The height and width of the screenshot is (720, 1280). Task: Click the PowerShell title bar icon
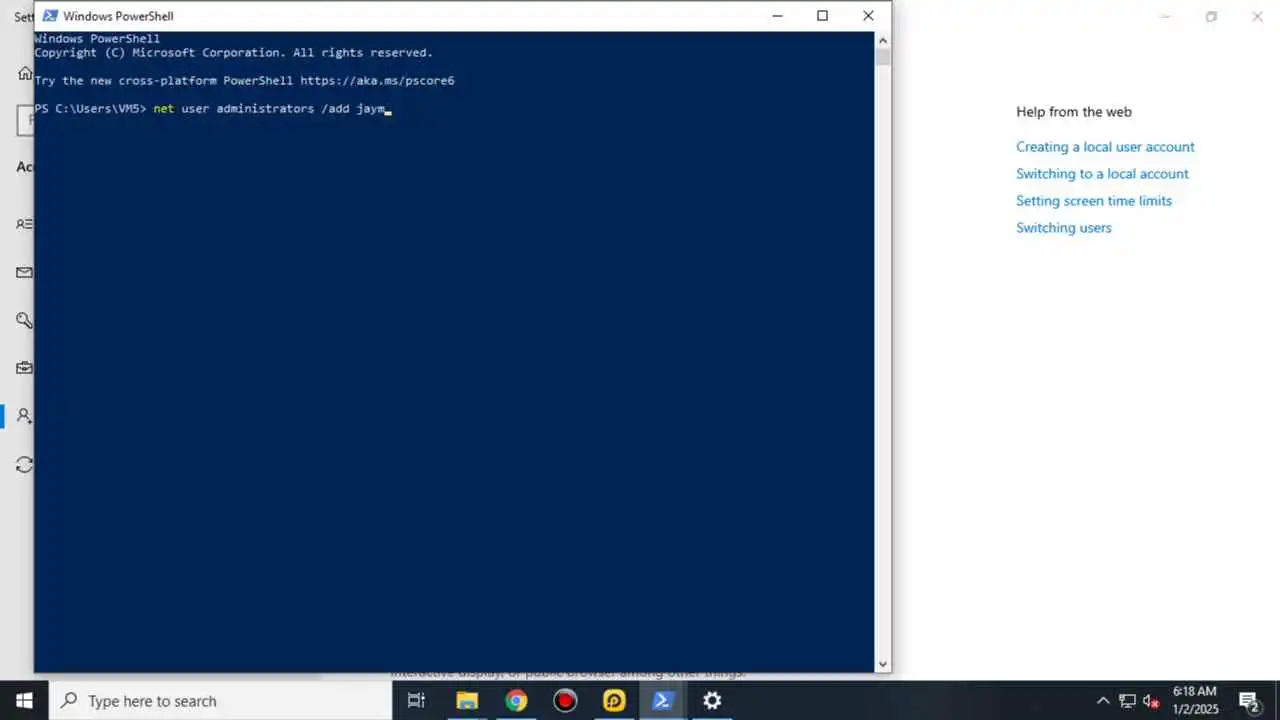pos(50,16)
